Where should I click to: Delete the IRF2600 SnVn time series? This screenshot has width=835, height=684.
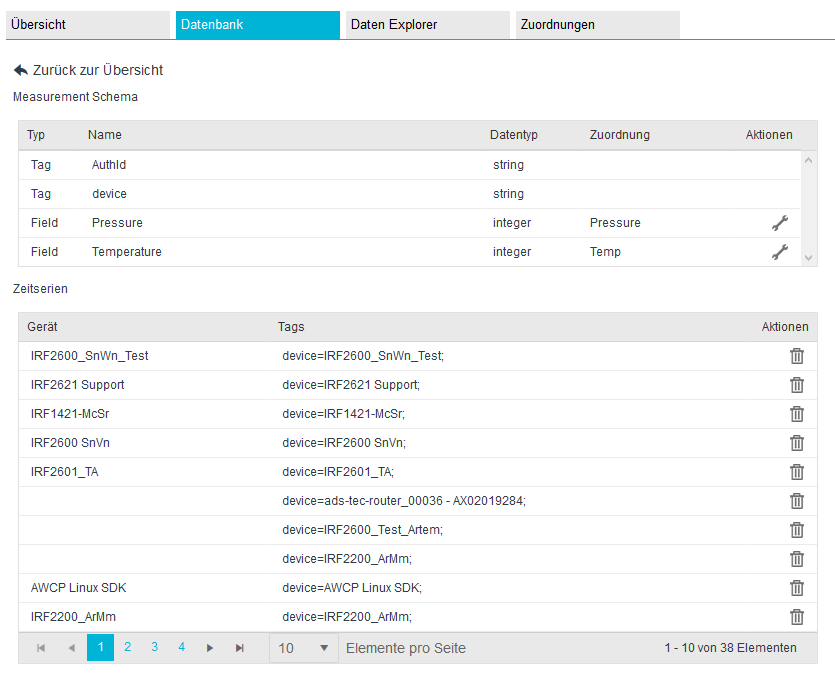click(797, 443)
